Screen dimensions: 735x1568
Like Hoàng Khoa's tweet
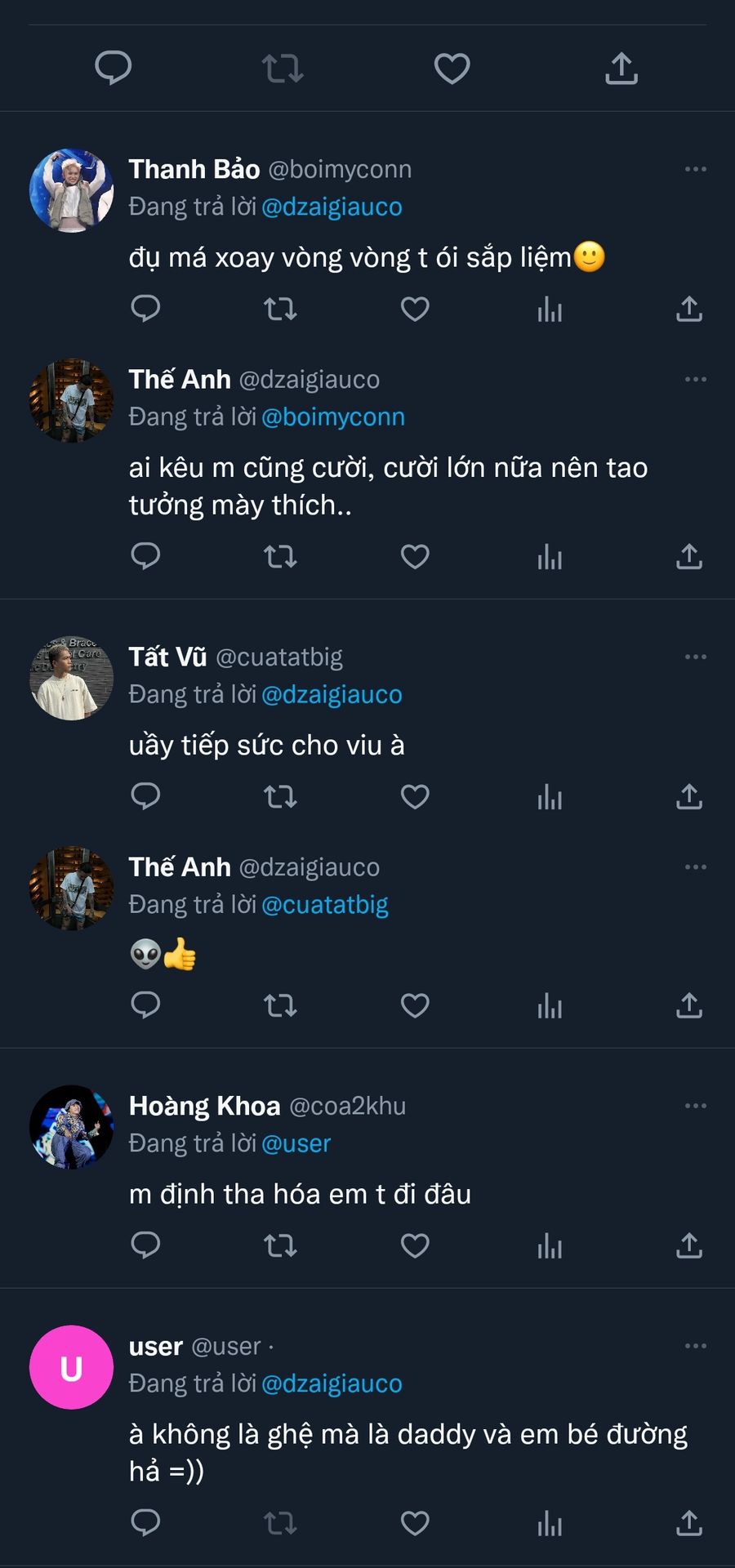pos(415,1245)
